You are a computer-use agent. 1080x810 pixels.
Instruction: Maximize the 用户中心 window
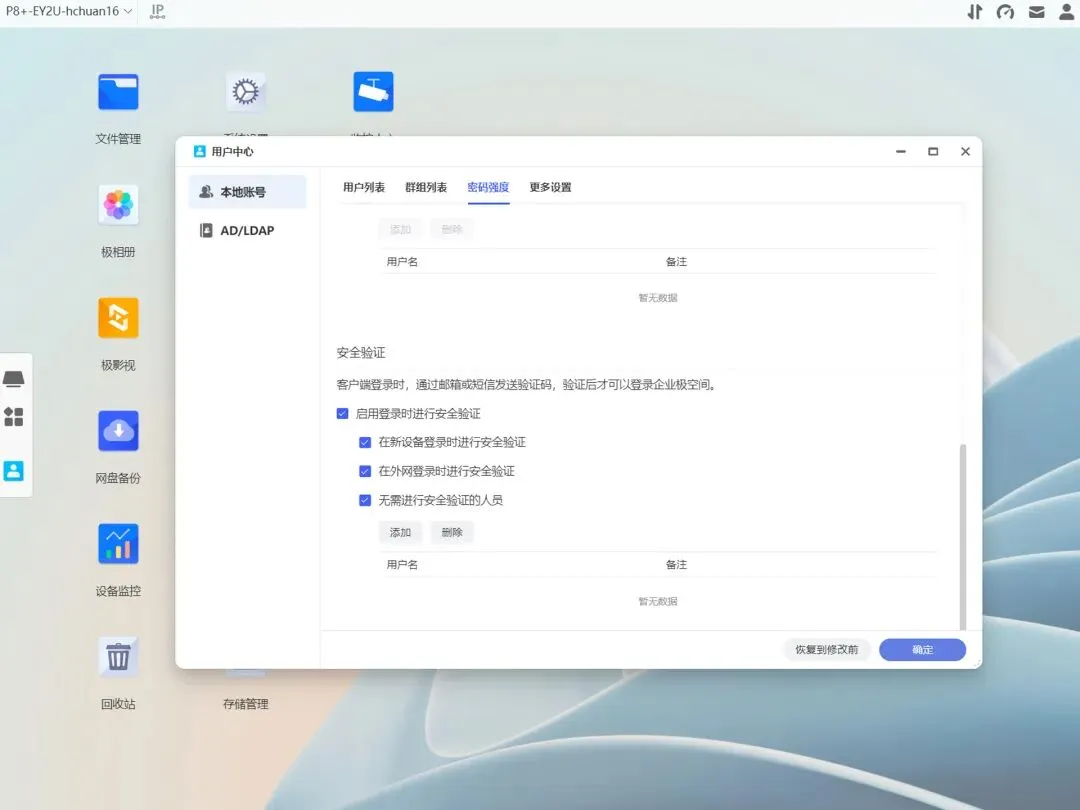[x=933, y=152]
